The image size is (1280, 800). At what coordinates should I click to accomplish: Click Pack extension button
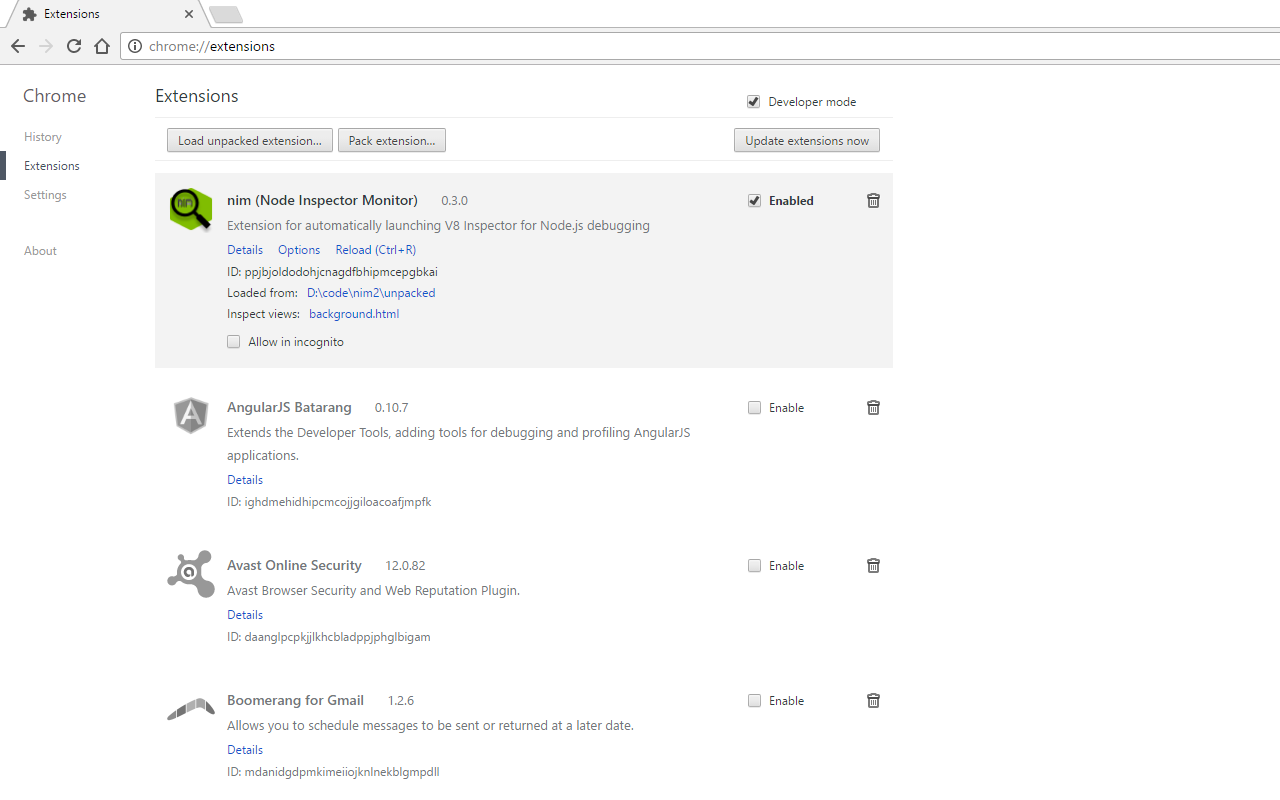click(x=392, y=141)
